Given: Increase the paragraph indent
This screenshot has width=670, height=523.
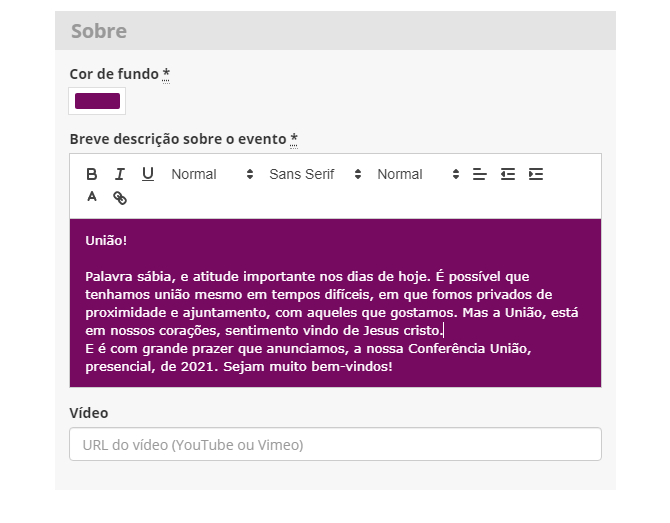Looking at the screenshot, I should 536,174.
